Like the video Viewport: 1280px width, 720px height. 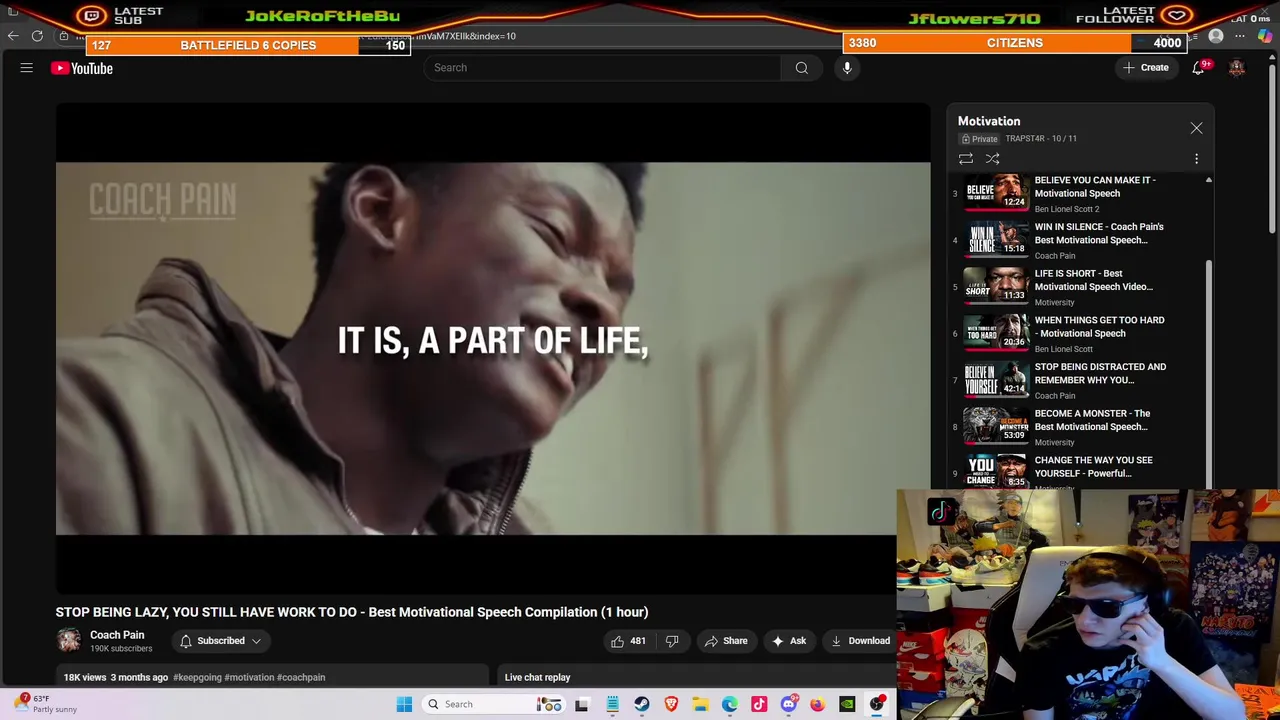(629, 641)
